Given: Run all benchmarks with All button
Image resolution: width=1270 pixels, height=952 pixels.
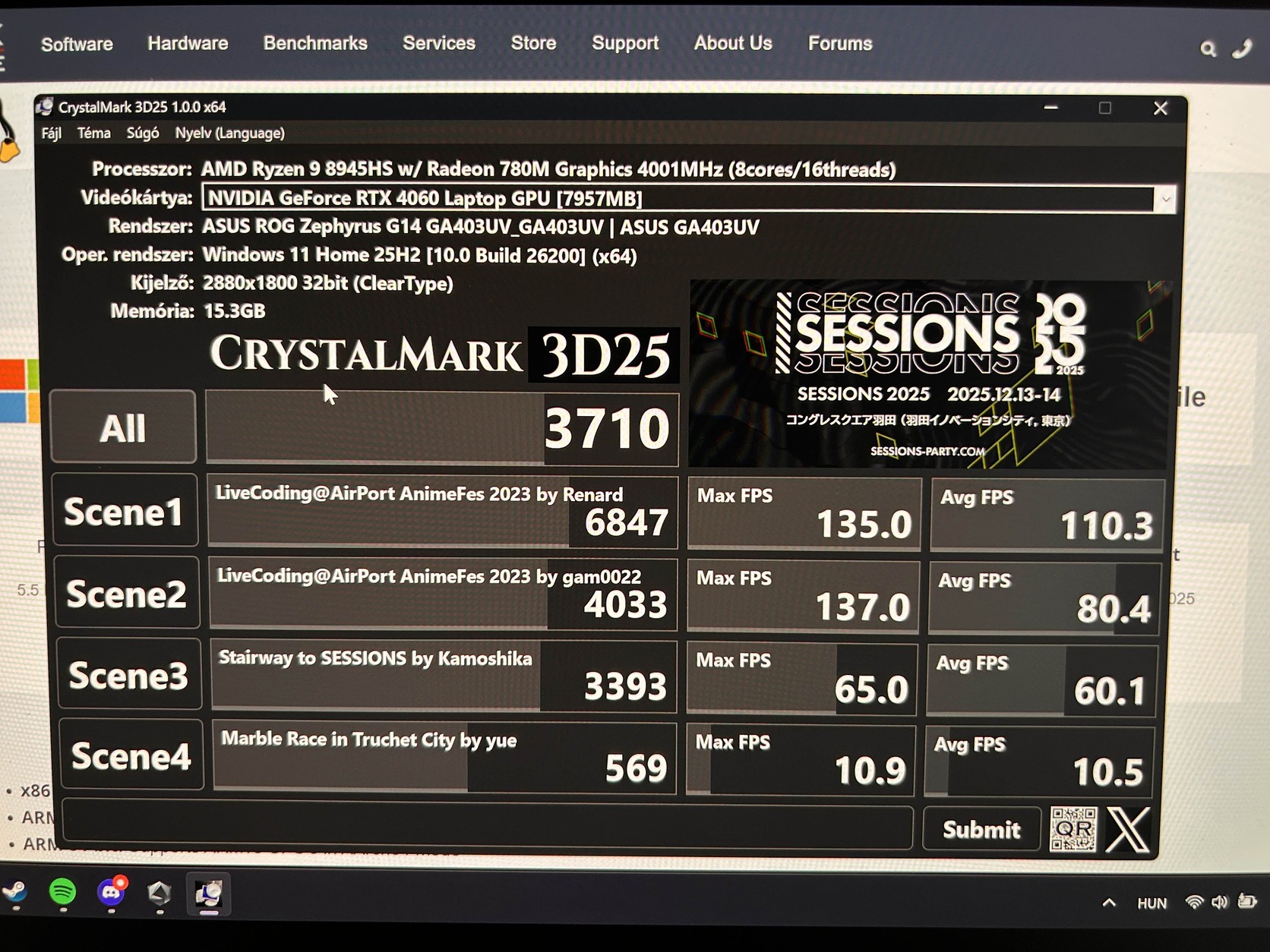Looking at the screenshot, I should click(x=123, y=427).
